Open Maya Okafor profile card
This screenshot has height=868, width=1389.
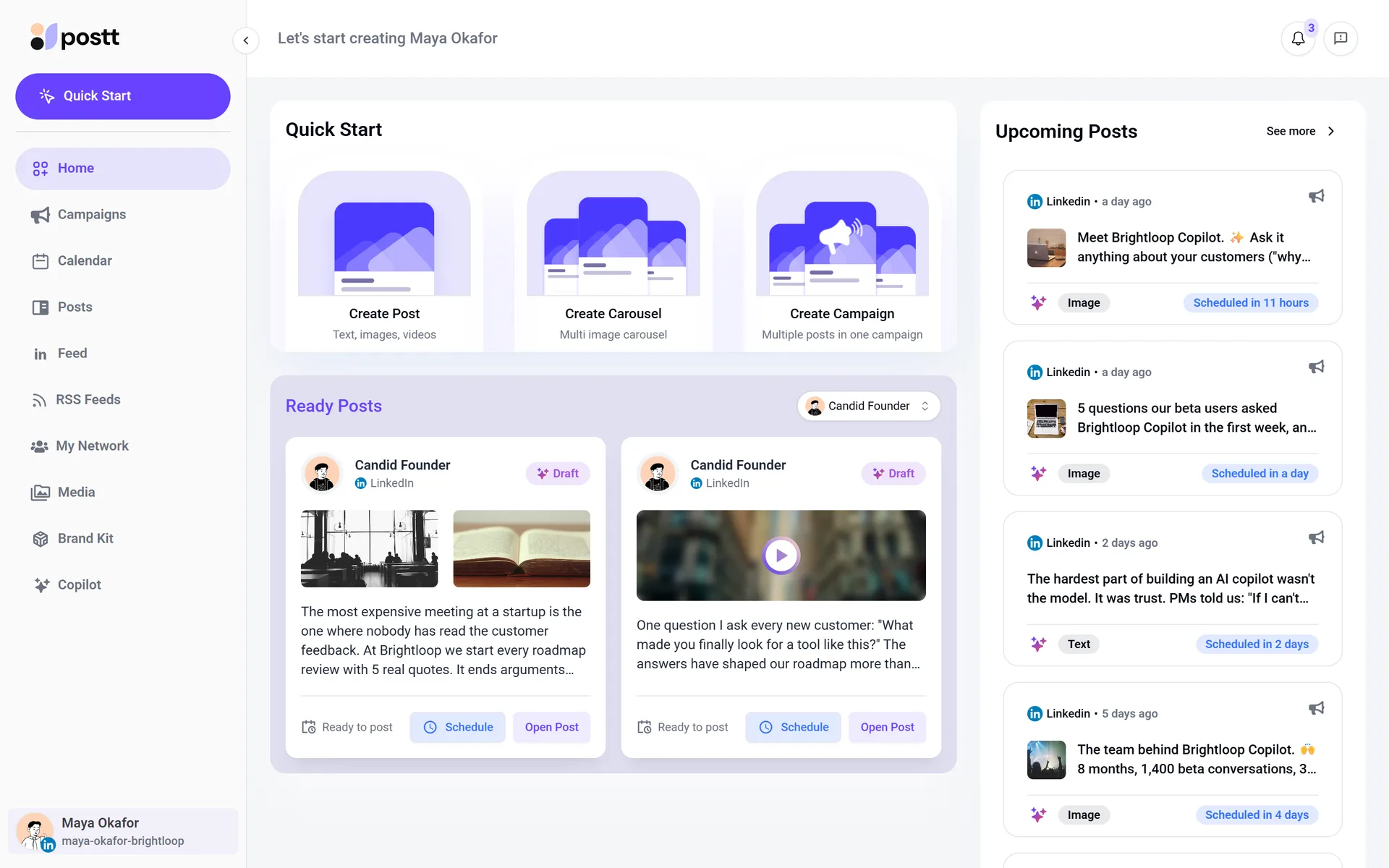click(123, 831)
